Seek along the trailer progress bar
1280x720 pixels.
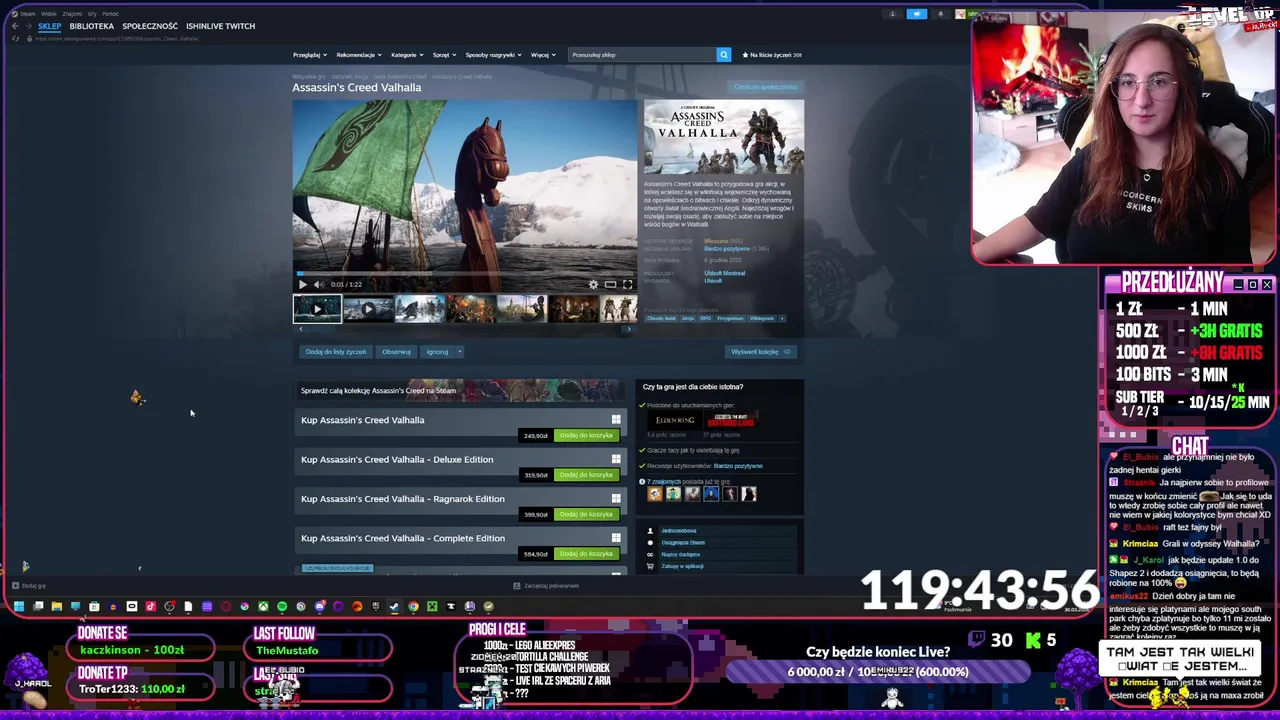pyautogui.click(x=465, y=274)
